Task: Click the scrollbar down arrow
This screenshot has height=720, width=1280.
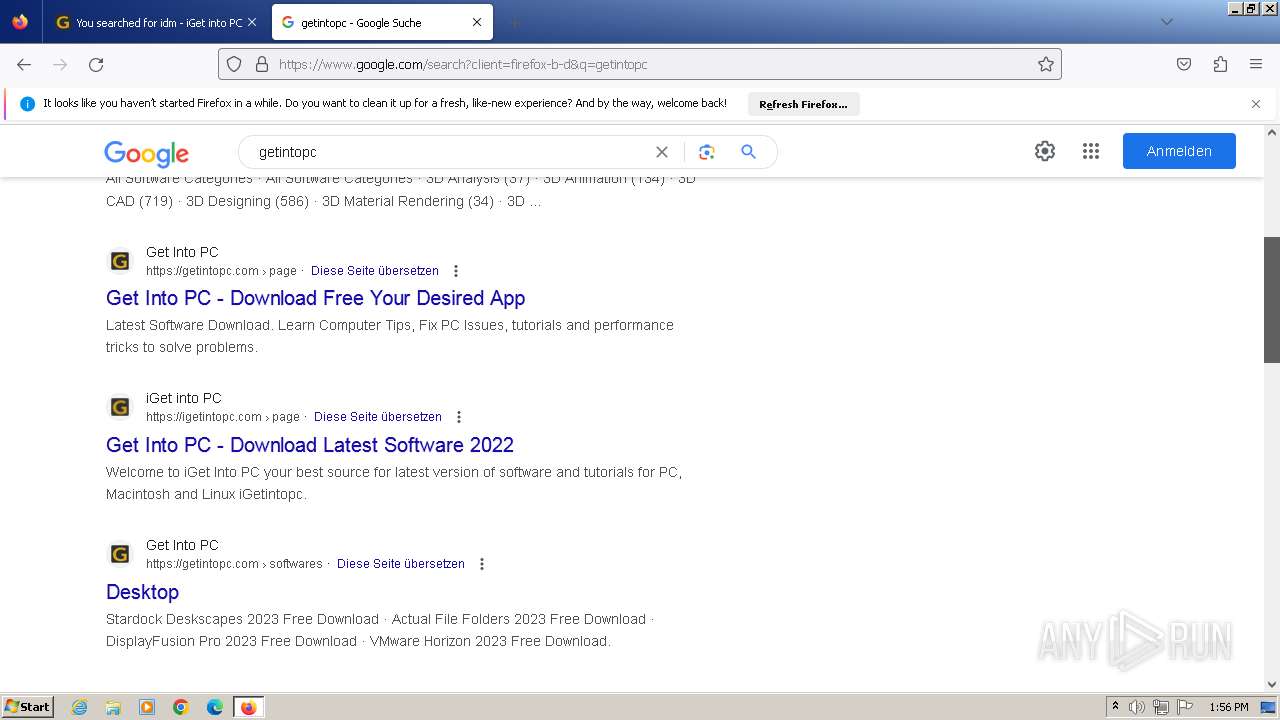Action: [x=1272, y=685]
